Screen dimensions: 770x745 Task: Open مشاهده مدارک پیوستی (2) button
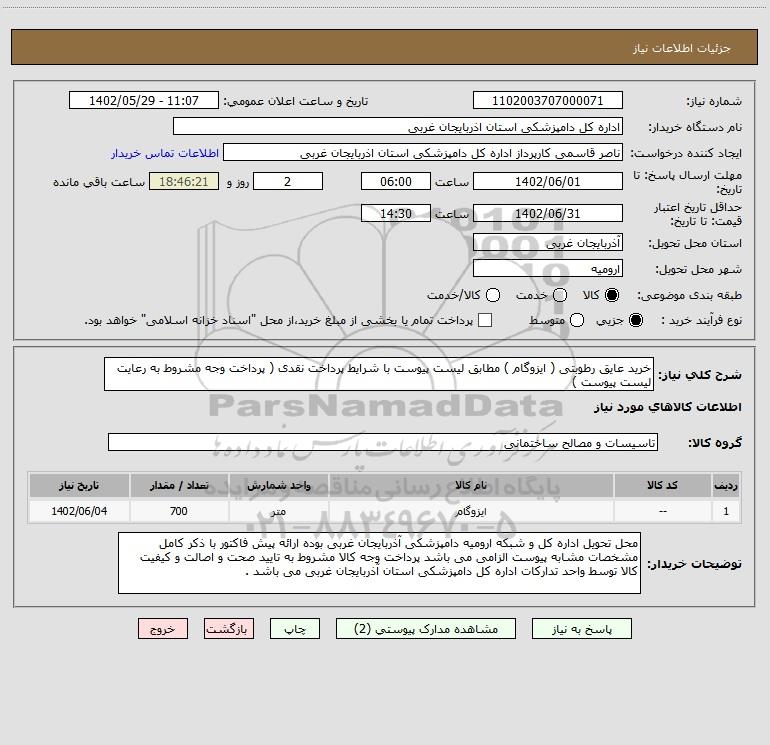tap(426, 629)
